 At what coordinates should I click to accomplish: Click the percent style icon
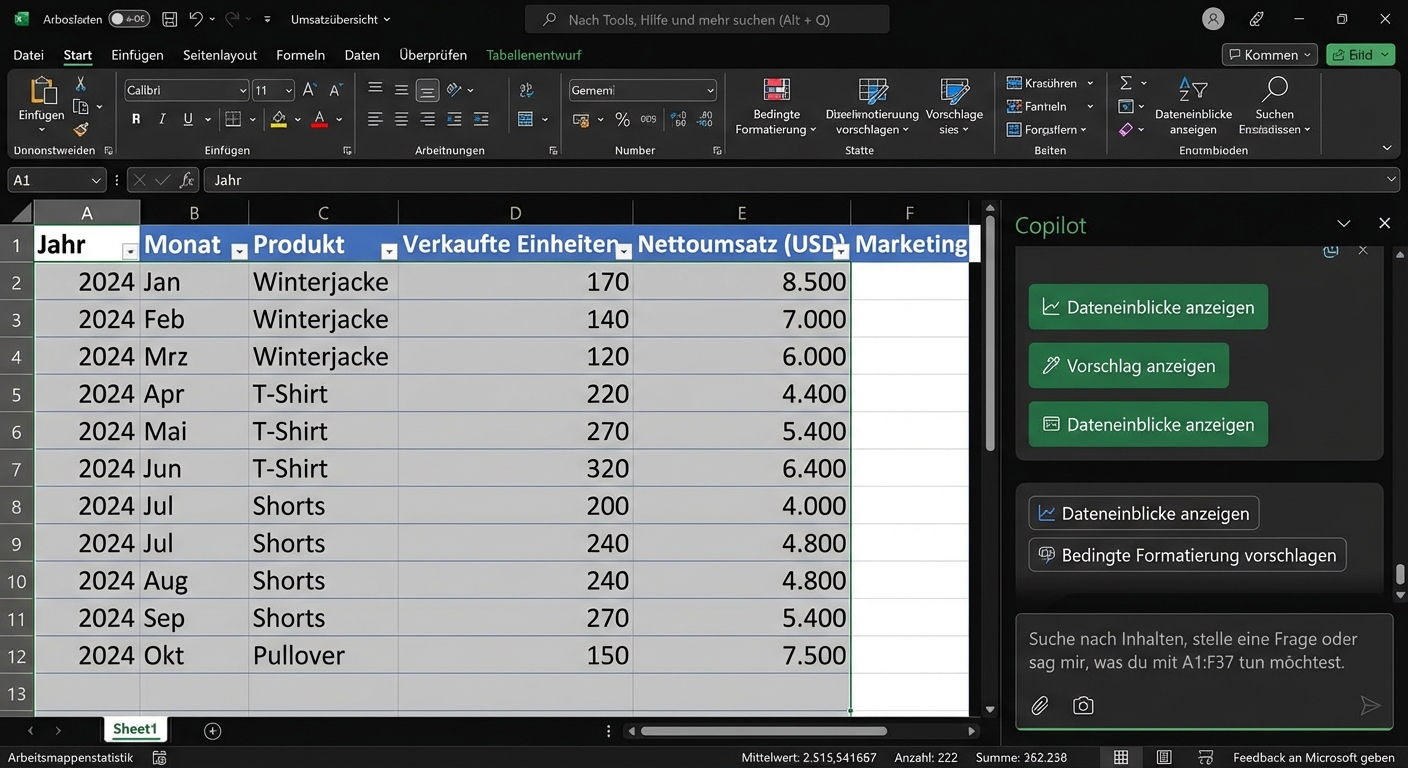pyautogui.click(x=622, y=120)
